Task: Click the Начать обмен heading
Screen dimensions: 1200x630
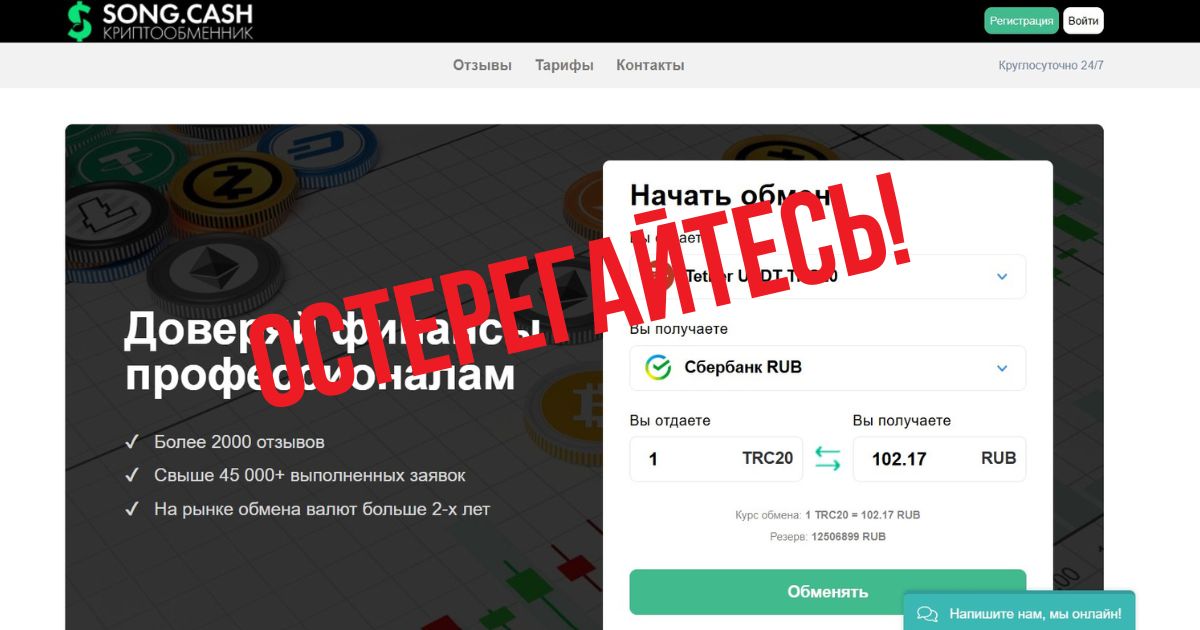Action: tap(730, 195)
